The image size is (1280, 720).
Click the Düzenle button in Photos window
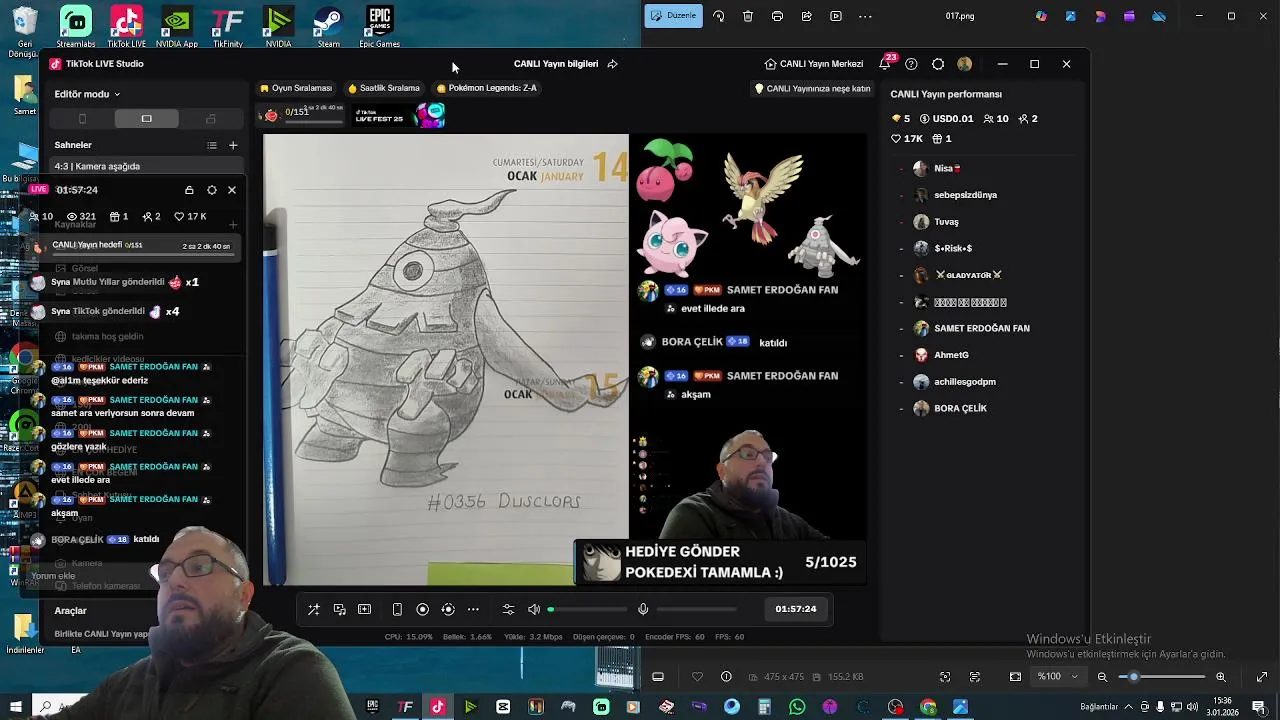pos(673,16)
